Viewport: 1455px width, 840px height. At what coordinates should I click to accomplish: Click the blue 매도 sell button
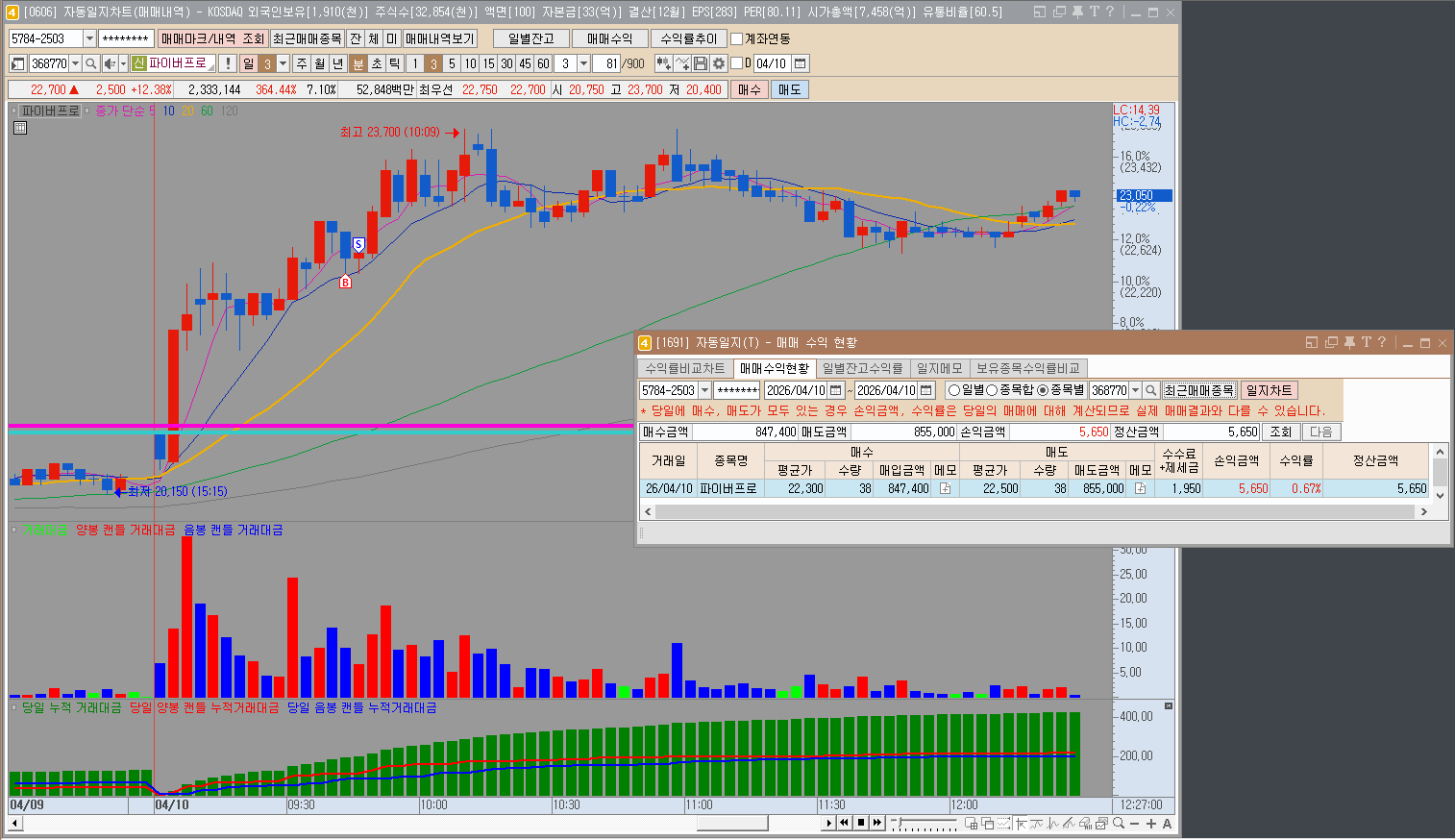tap(789, 89)
